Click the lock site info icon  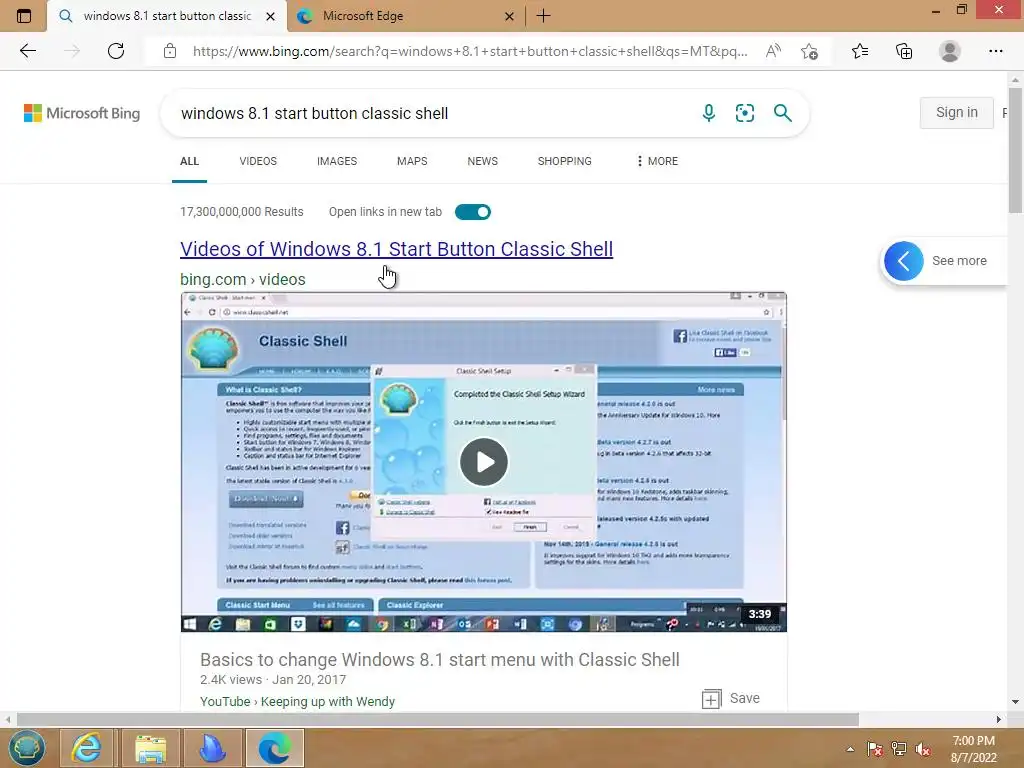pyautogui.click(x=170, y=51)
